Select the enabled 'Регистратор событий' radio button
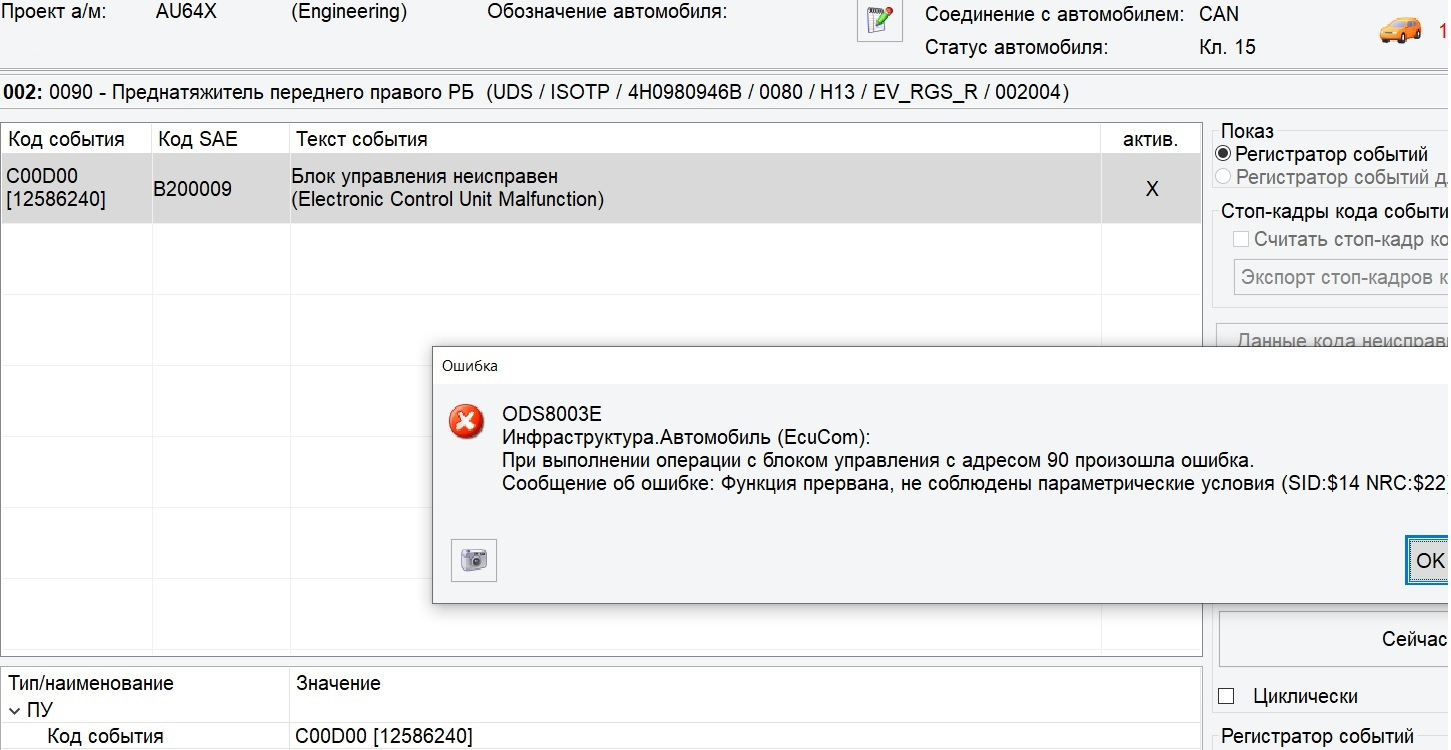Image resolution: width=1451 pixels, height=750 pixels. tap(1223, 154)
